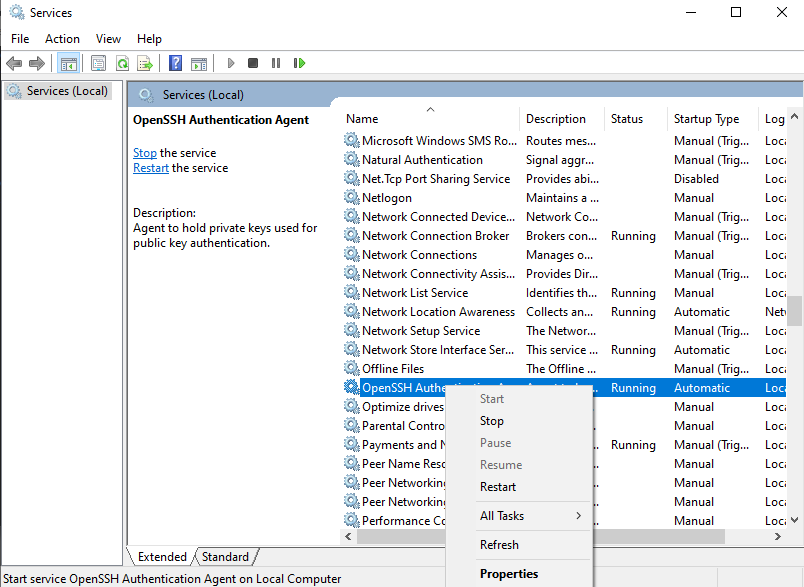Sort by the Startup Type column header
Screen dimensions: 804x587
(713, 119)
